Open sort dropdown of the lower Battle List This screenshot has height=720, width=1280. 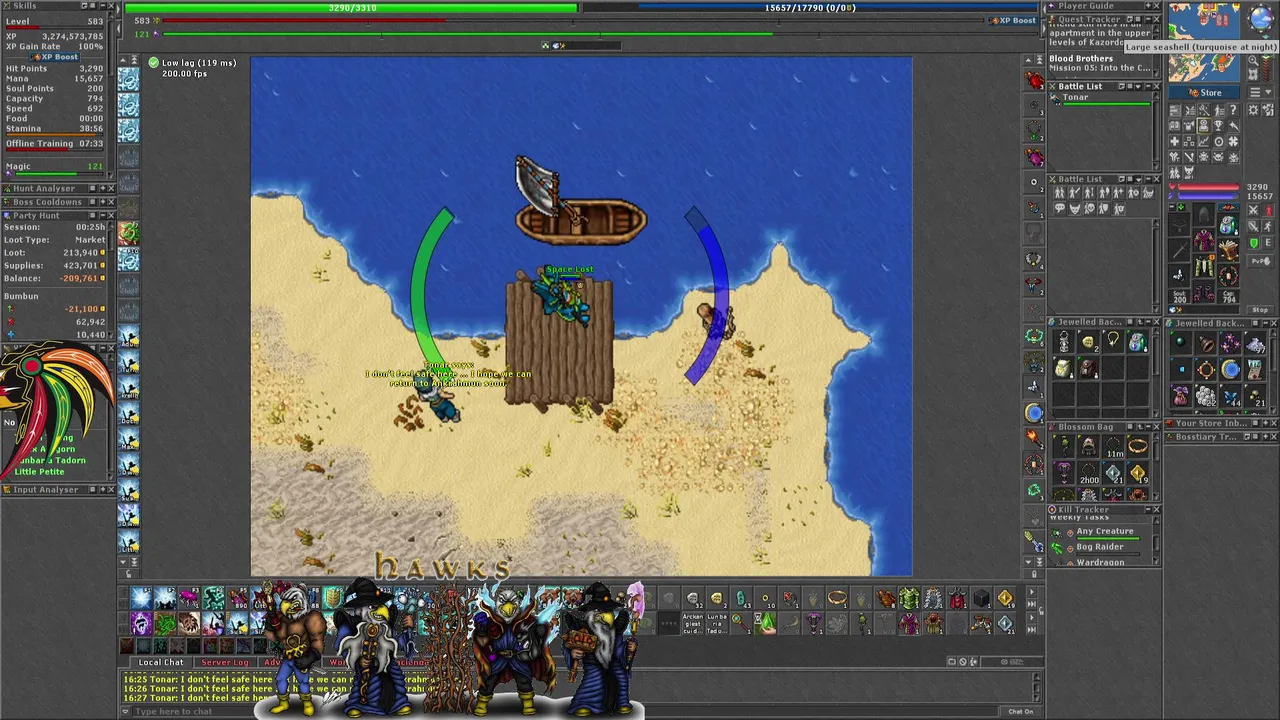pos(1138,179)
